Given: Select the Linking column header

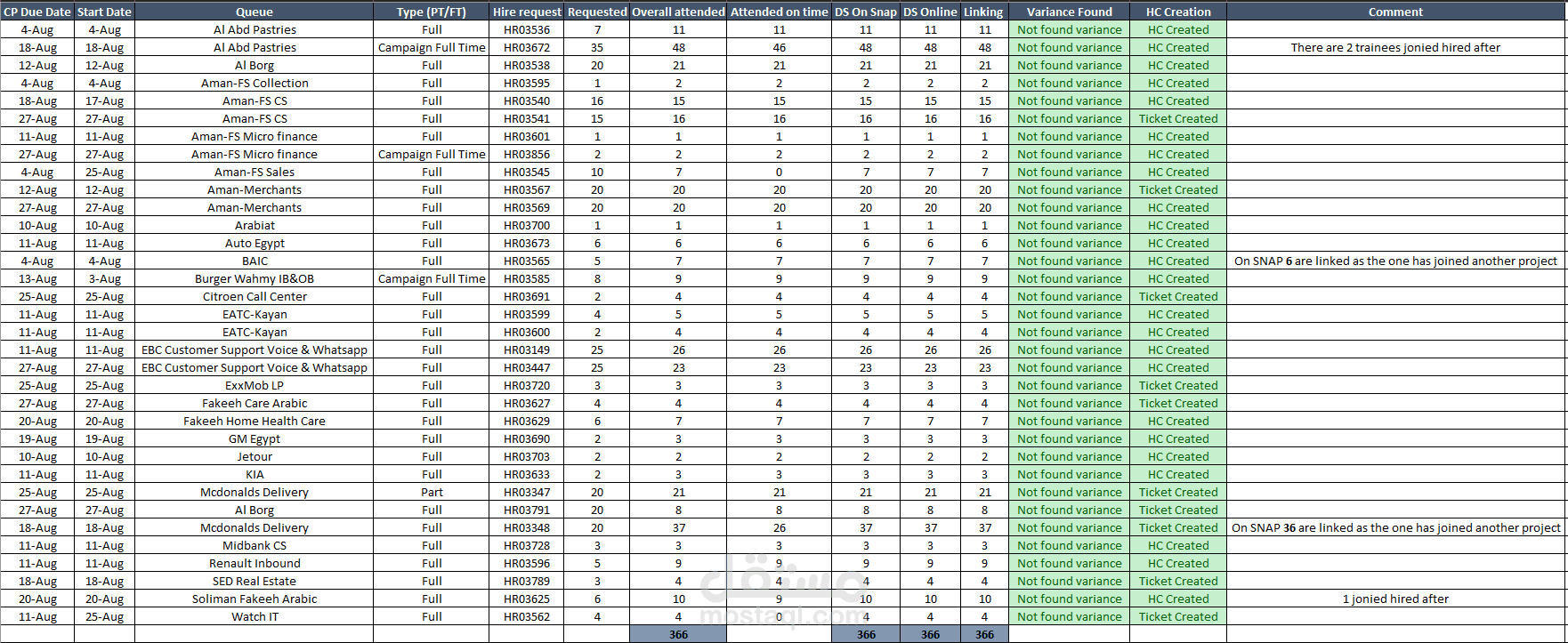Looking at the screenshot, I should 984,12.
